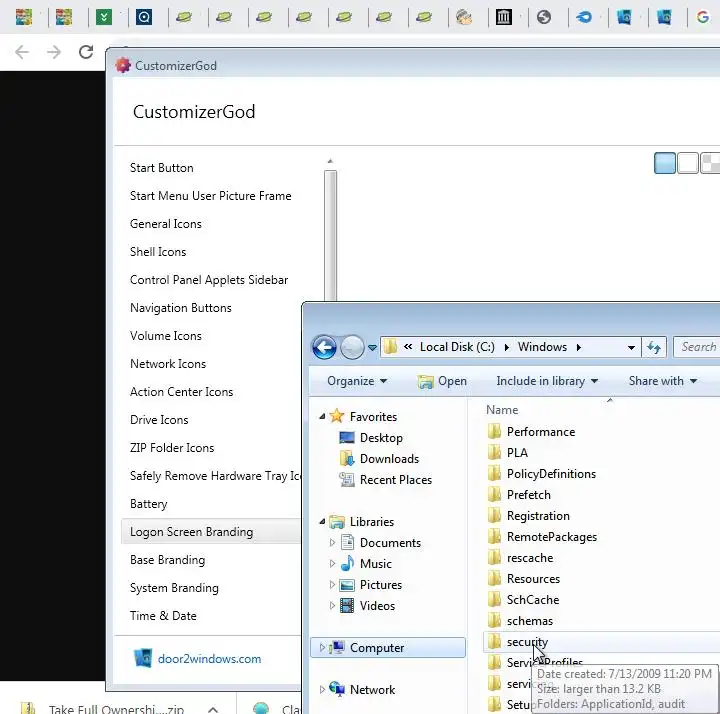
Task: Expand the Documents library
Action: click(332, 542)
